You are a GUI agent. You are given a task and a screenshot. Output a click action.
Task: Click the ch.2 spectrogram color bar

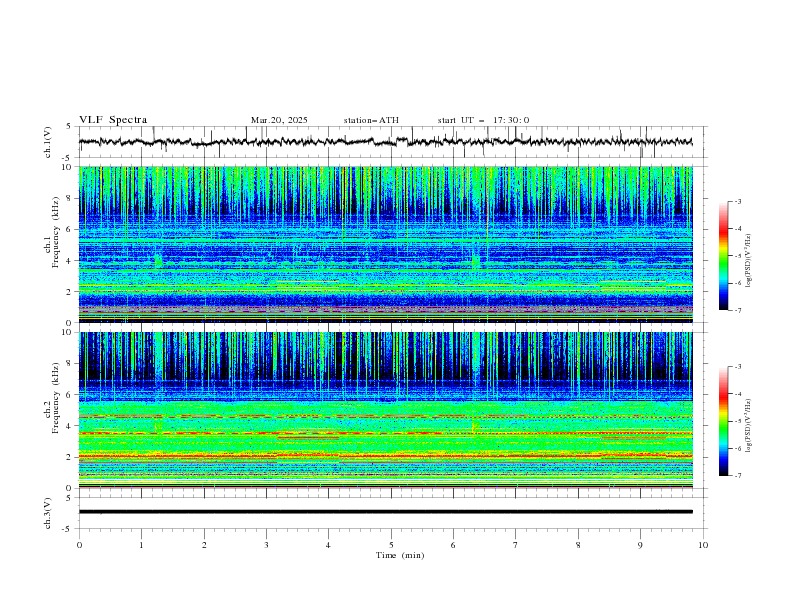(723, 421)
